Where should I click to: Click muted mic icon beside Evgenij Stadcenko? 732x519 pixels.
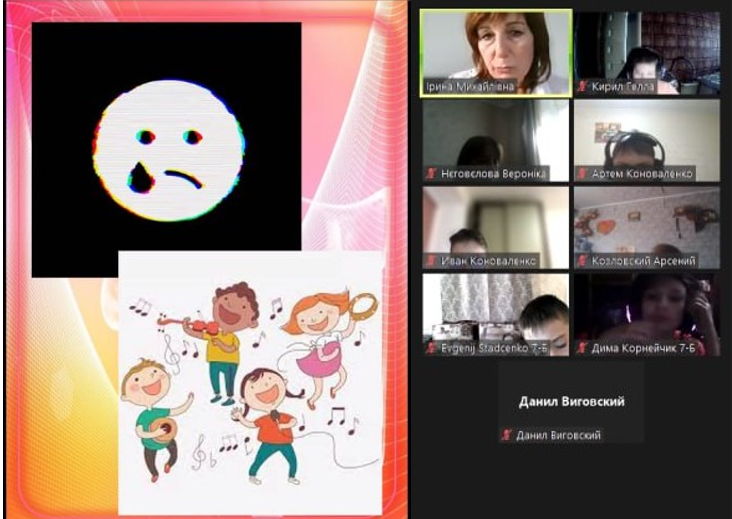pos(431,348)
